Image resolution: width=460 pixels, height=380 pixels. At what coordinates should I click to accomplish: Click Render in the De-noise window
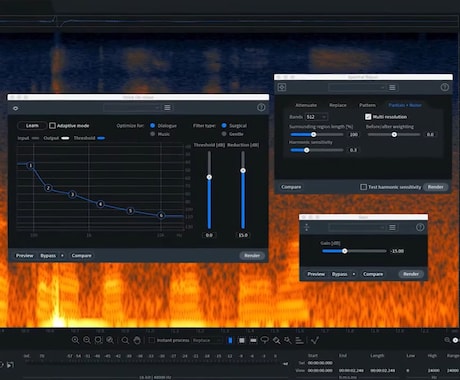[252, 255]
